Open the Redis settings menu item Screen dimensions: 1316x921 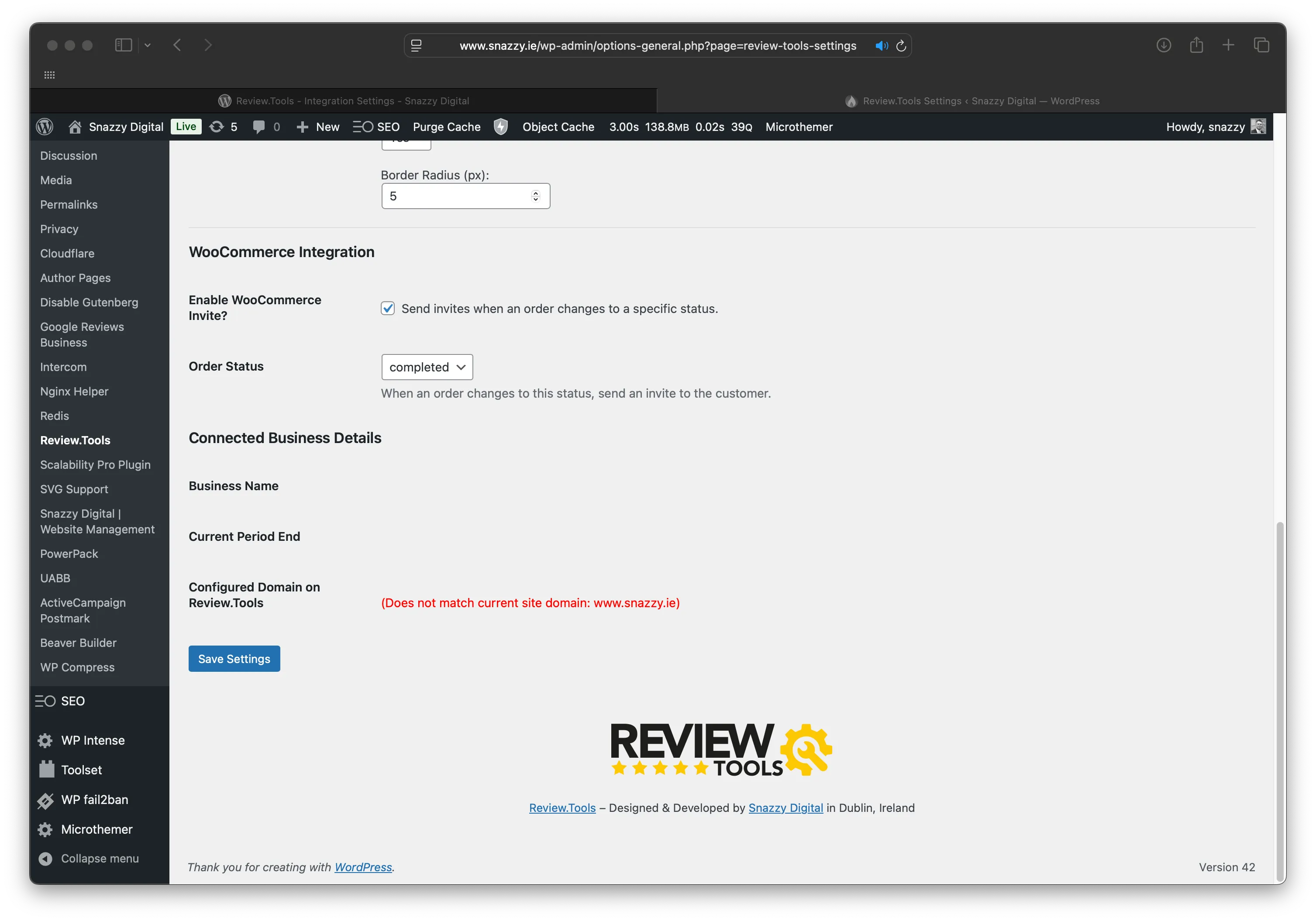[x=55, y=416]
